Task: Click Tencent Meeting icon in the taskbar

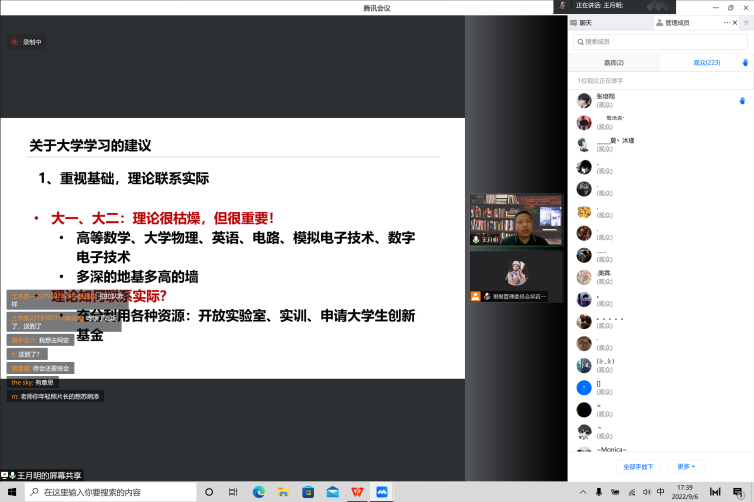Action: (381, 493)
